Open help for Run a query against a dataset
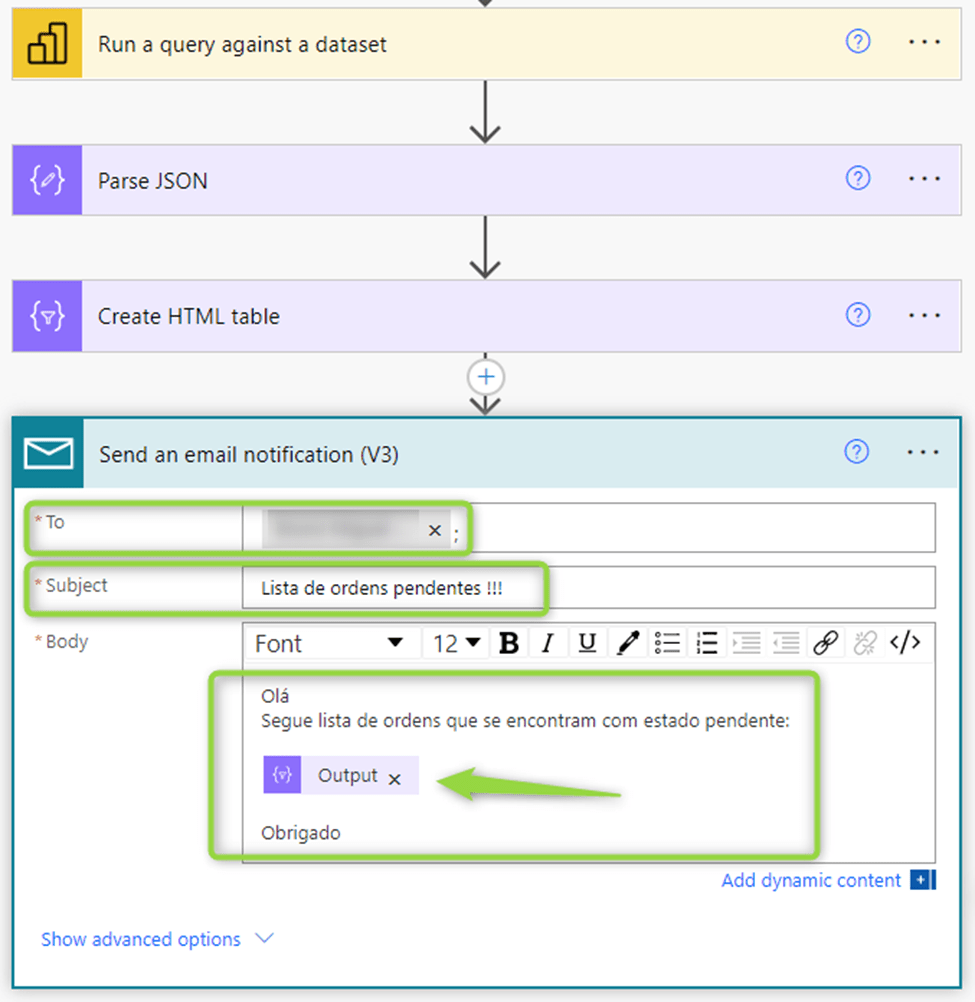975x1002 pixels. (x=858, y=42)
